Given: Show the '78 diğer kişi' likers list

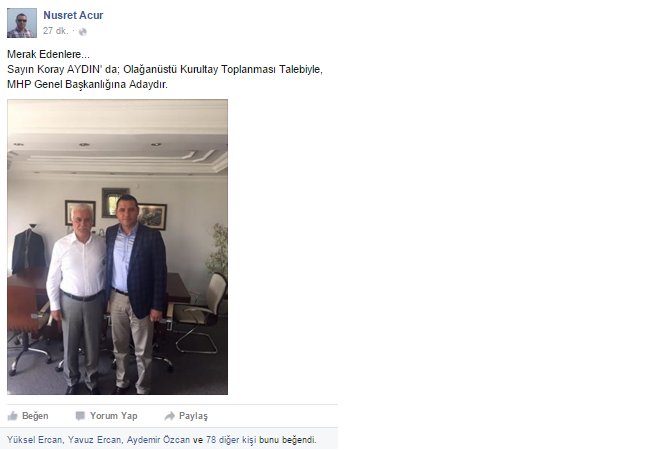Looking at the screenshot, I should [231, 440].
